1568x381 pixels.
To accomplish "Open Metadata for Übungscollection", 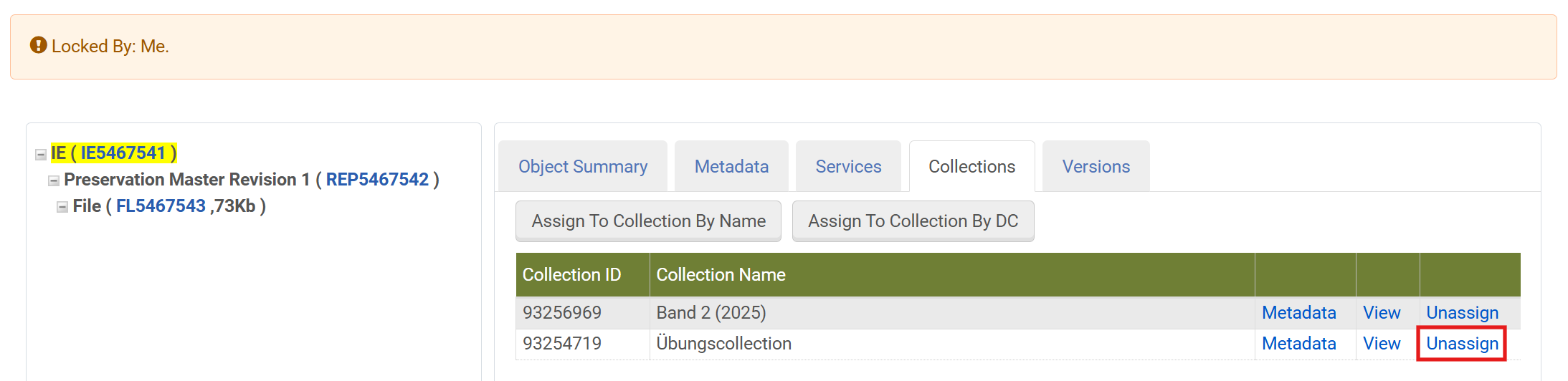I will [x=1298, y=344].
